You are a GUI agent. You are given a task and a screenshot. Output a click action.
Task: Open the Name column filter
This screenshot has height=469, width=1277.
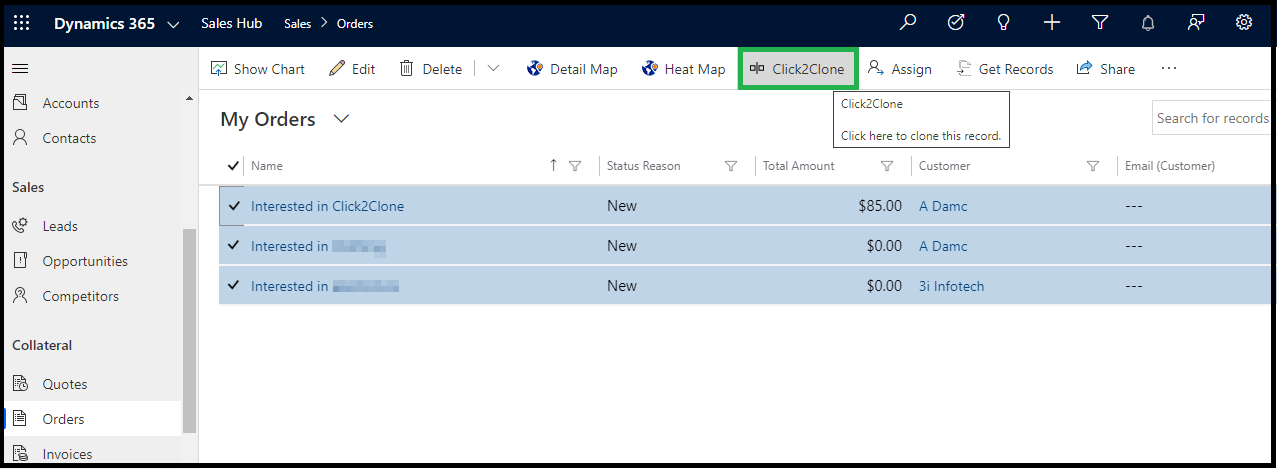click(x=575, y=166)
